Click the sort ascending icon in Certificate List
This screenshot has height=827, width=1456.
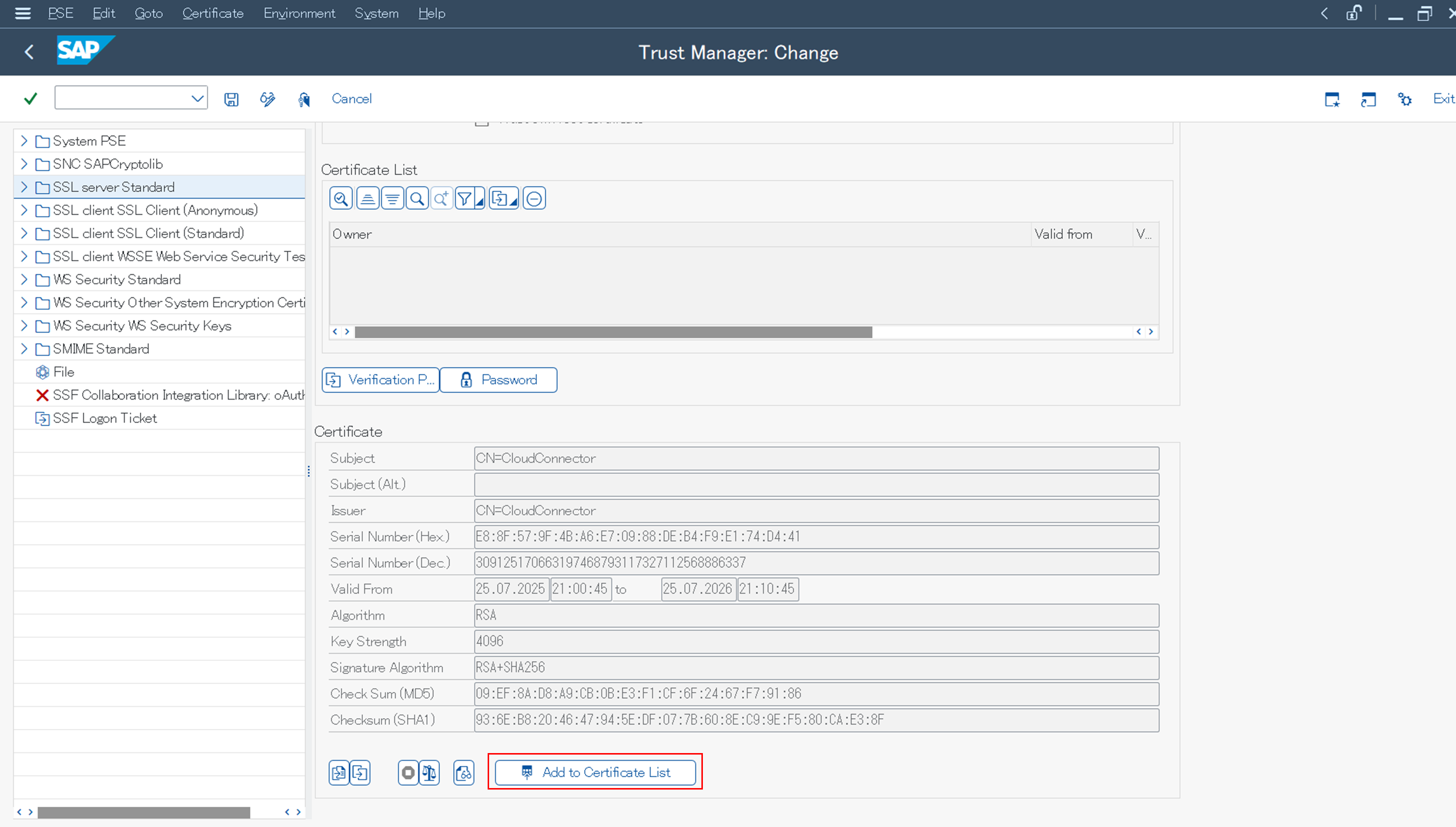pyautogui.click(x=368, y=198)
